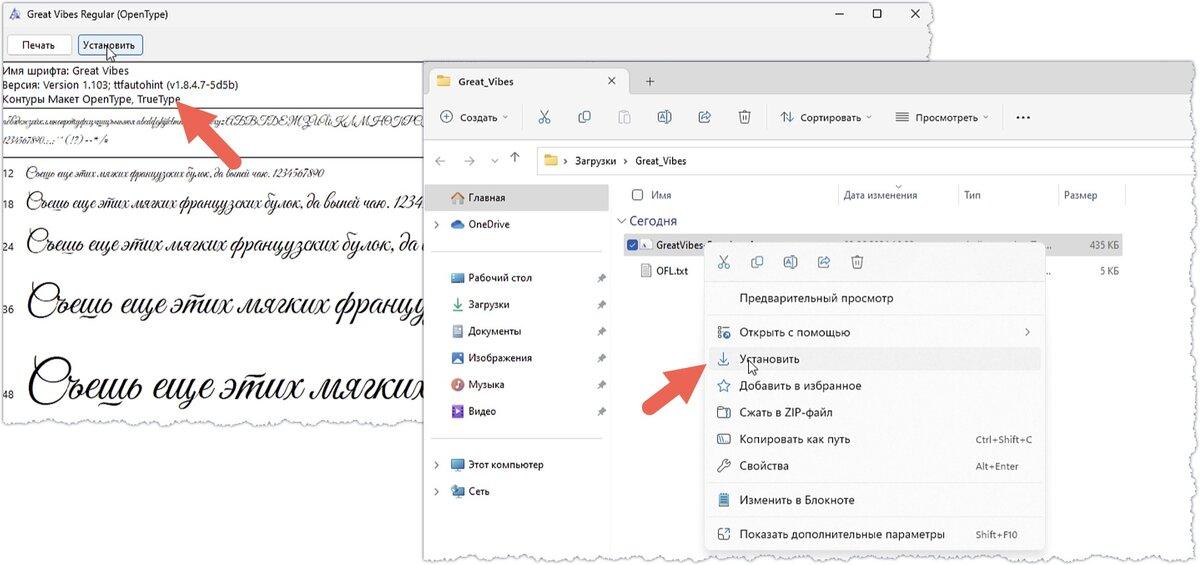This screenshot has height=565, width=1200.
Task: Choose Изменить в Блокноте
Action: coord(875,500)
